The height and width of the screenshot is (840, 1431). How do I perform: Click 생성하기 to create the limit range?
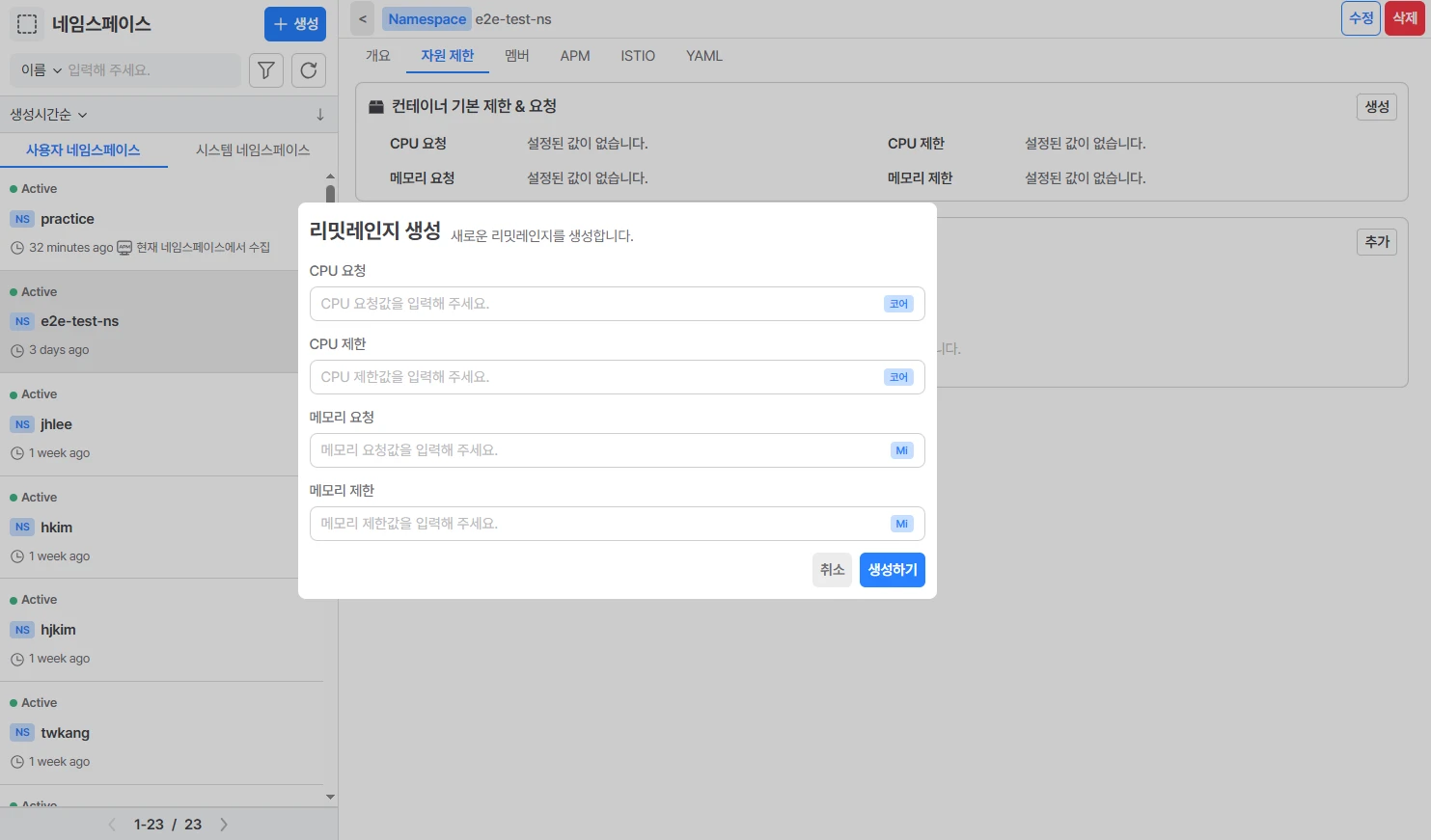pos(893,570)
